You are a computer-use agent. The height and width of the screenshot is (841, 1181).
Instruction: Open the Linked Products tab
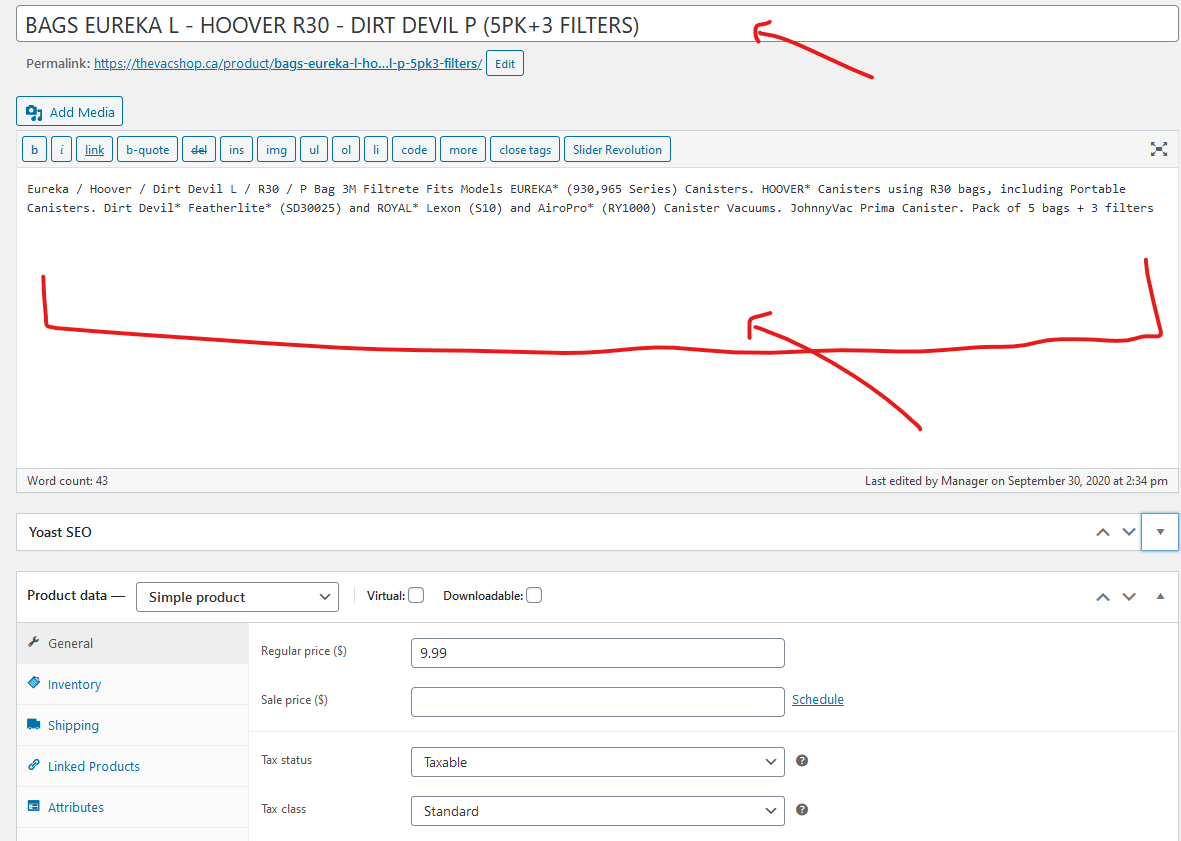[133, 766]
